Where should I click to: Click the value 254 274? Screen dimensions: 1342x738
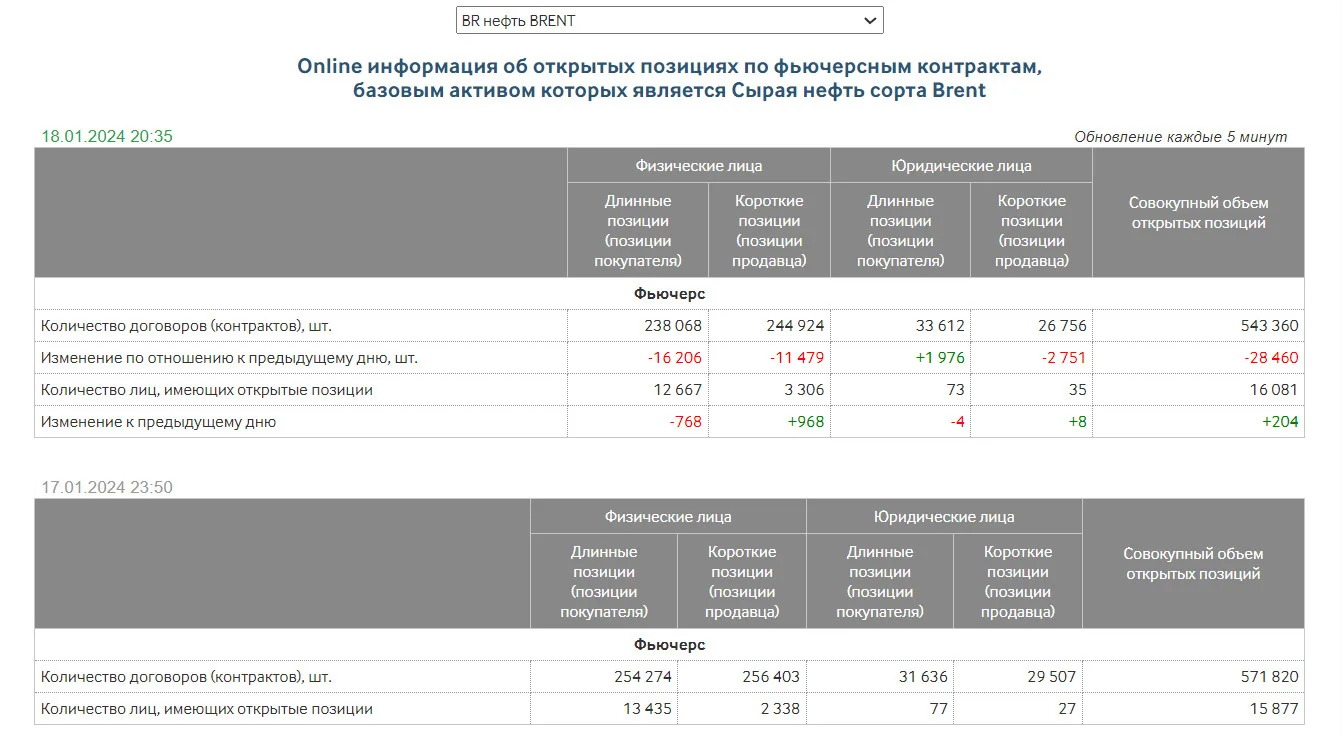tap(643, 677)
